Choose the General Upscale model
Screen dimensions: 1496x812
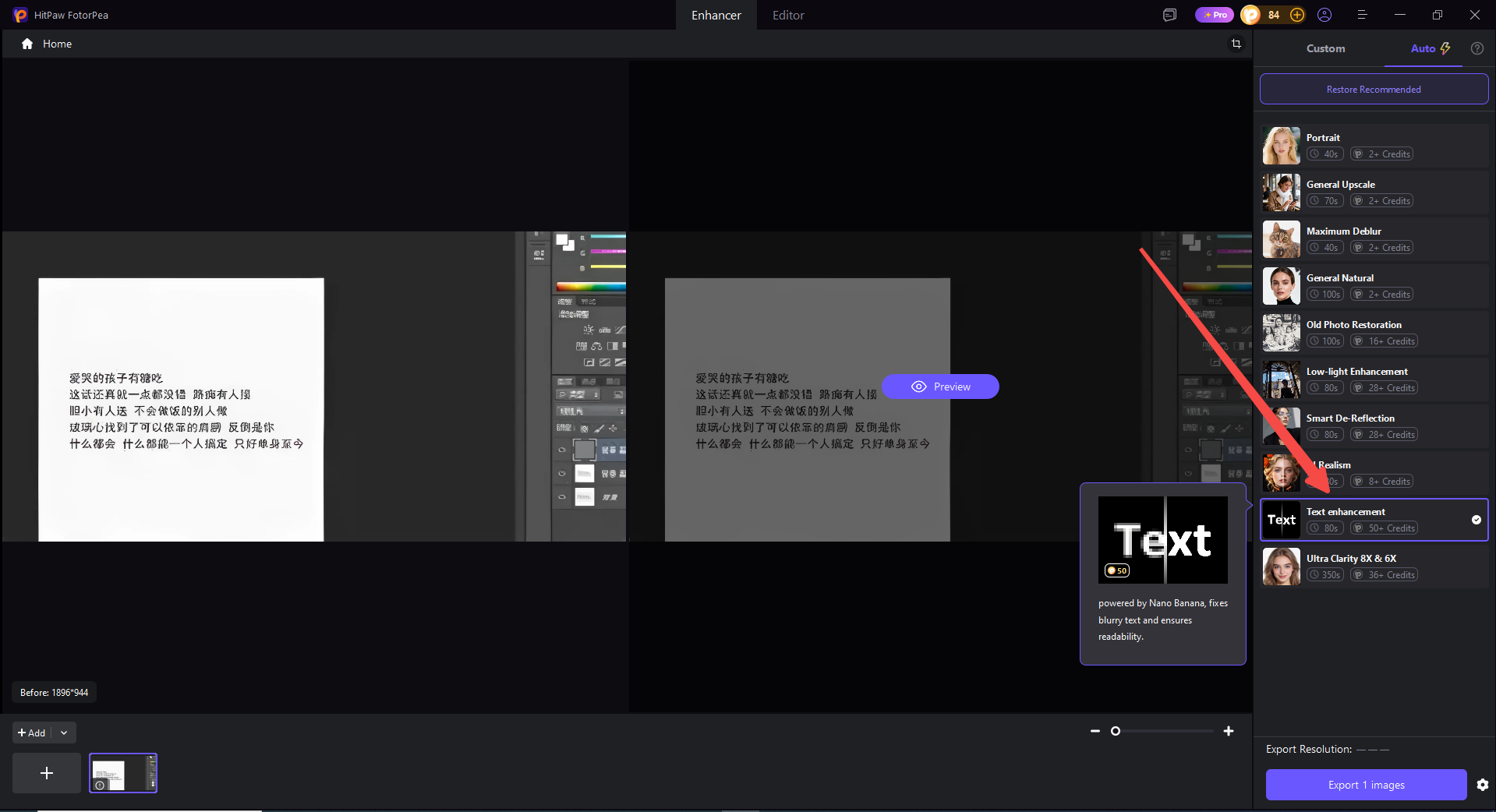tap(1374, 192)
